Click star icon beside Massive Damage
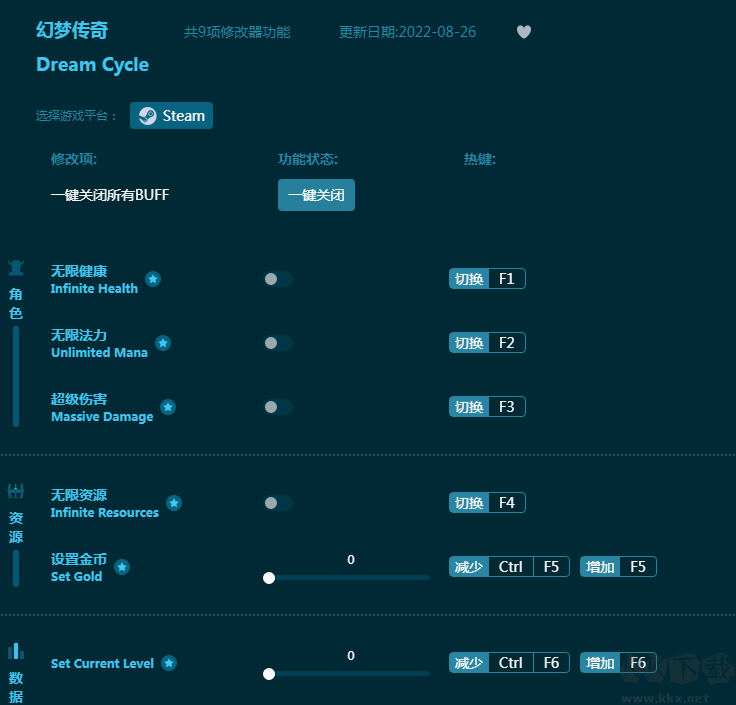Viewport: 736px width, 705px height. [x=168, y=407]
